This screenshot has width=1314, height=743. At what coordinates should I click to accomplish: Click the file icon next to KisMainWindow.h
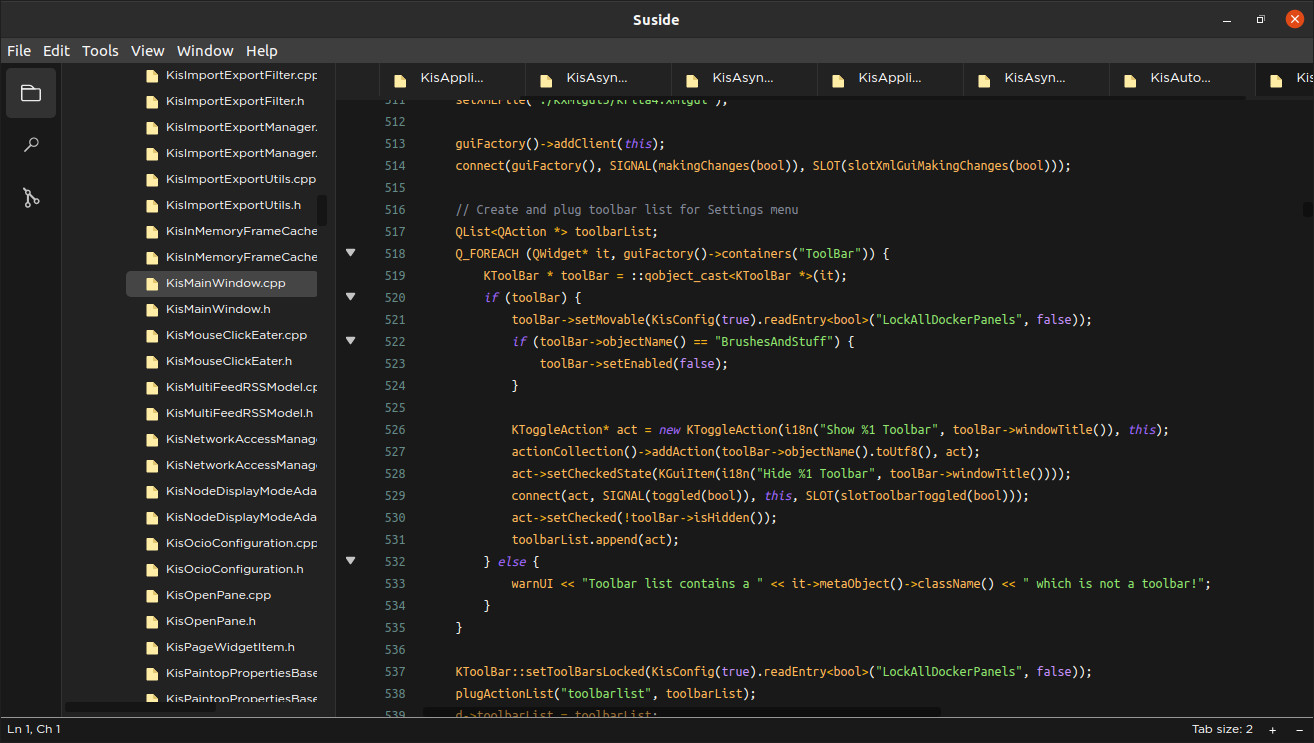(x=152, y=309)
